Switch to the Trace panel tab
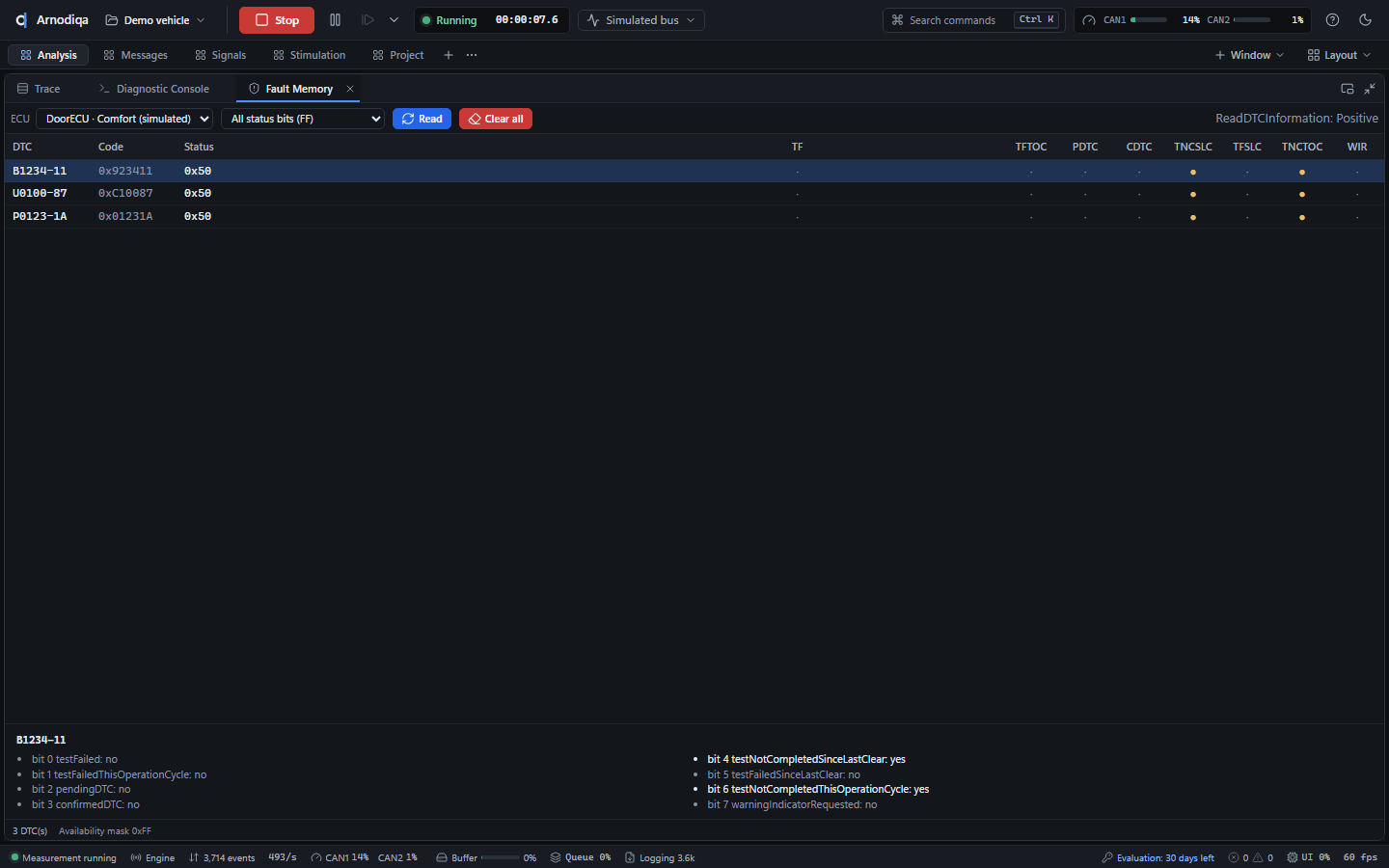The height and width of the screenshot is (868, 1389). pyautogui.click(x=39, y=89)
